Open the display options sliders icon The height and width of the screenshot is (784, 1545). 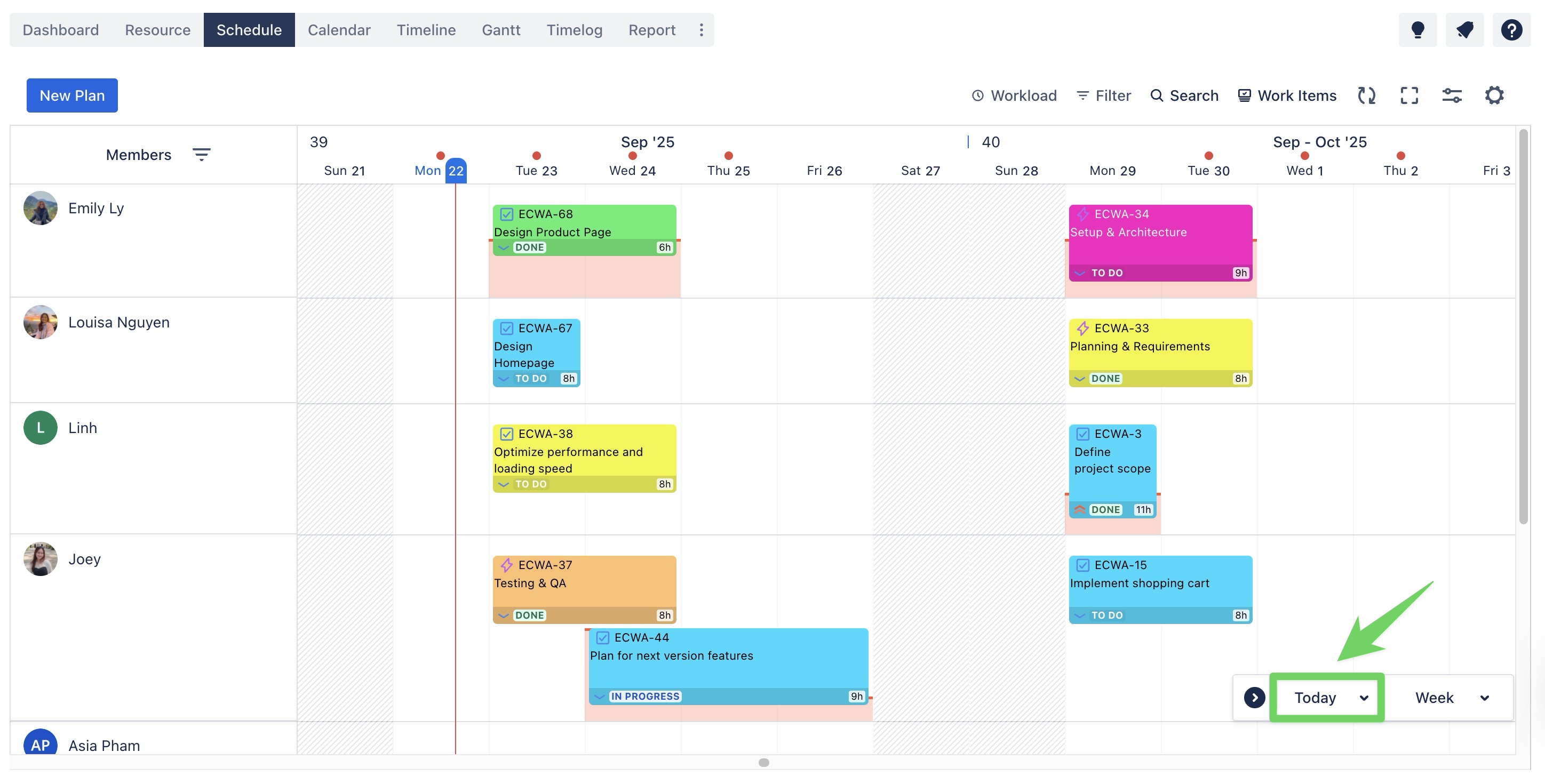(x=1452, y=95)
